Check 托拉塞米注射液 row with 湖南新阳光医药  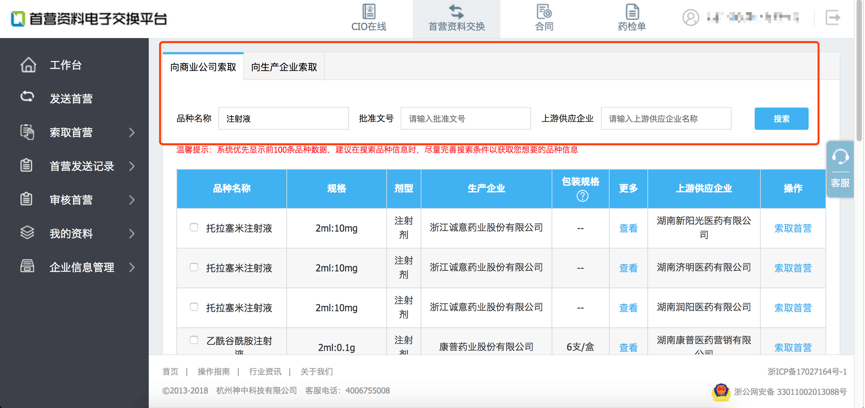(194, 227)
